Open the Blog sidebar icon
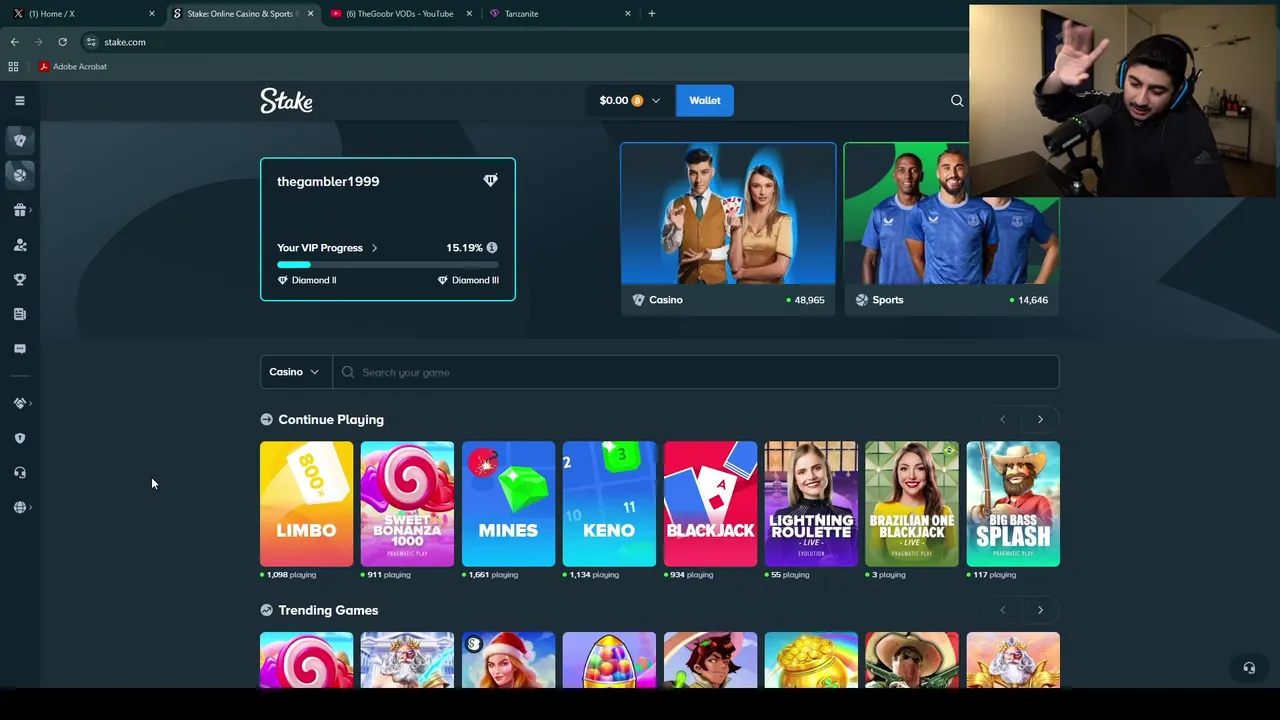The image size is (1280, 720). pos(20,314)
